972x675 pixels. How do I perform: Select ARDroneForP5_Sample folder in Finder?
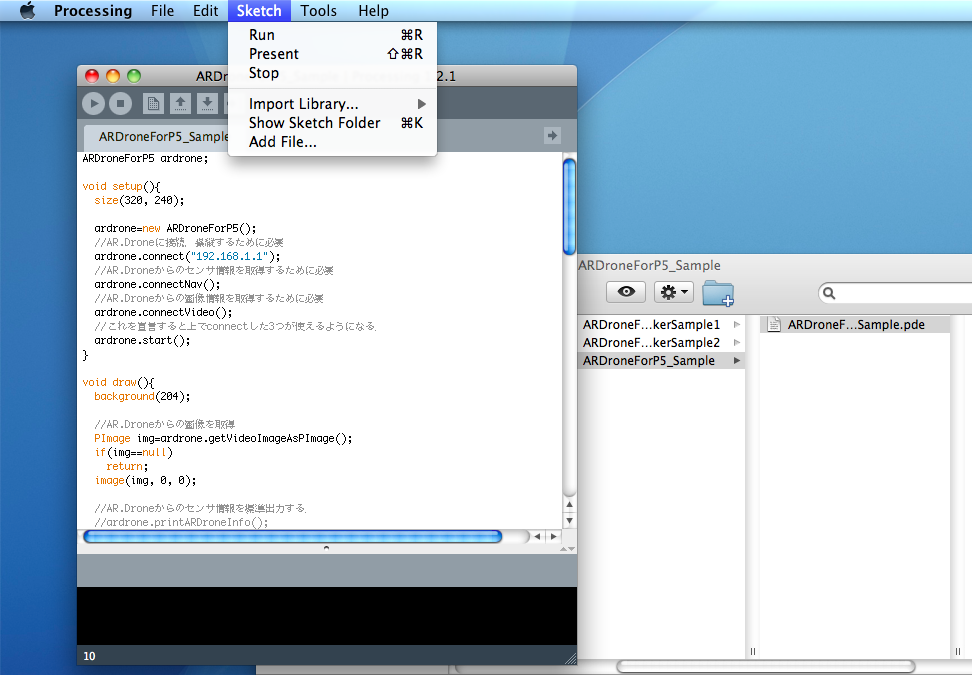click(648, 361)
